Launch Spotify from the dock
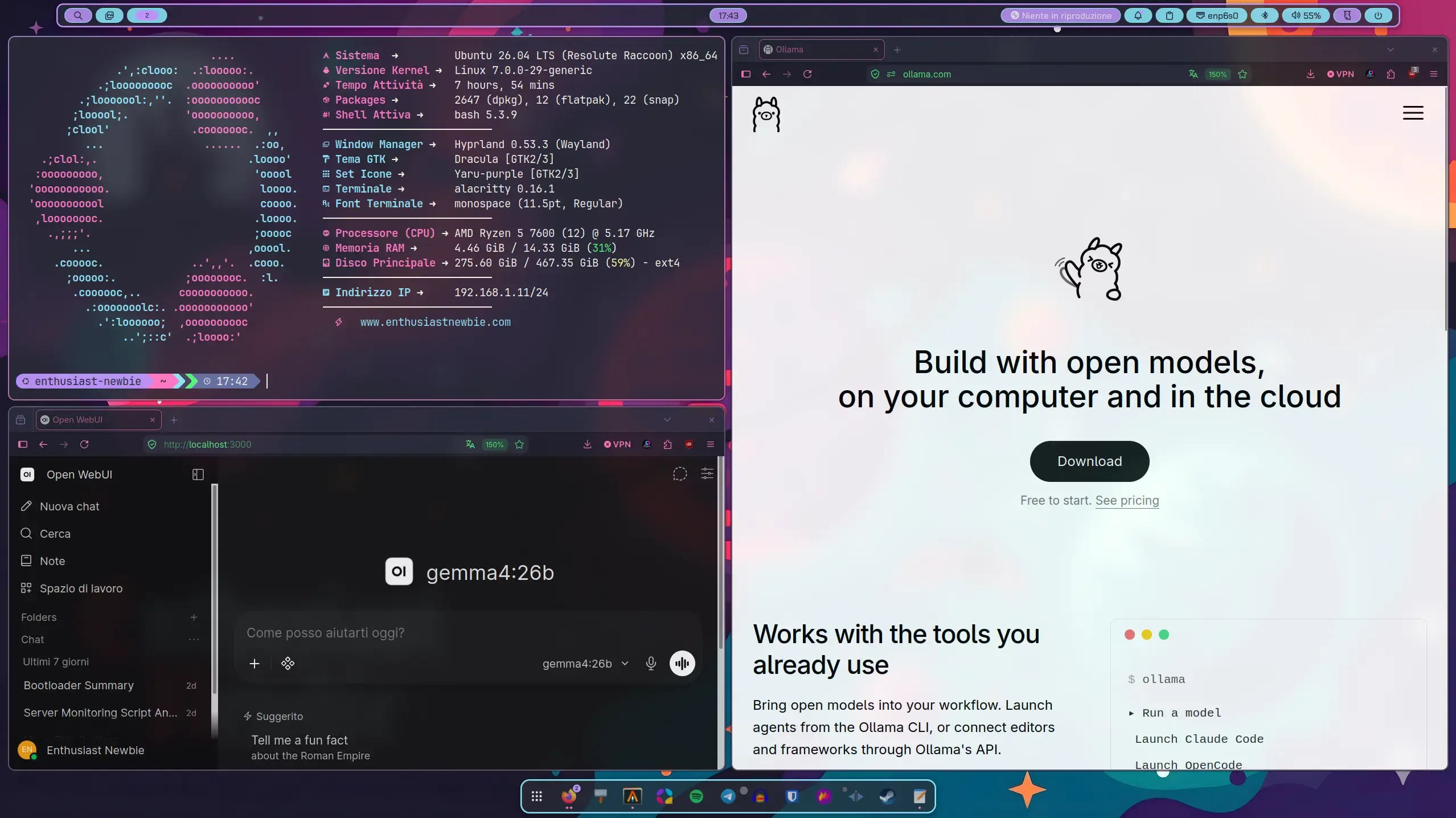Viewport: 1456px width, 818px height. [x=696, y=796]
